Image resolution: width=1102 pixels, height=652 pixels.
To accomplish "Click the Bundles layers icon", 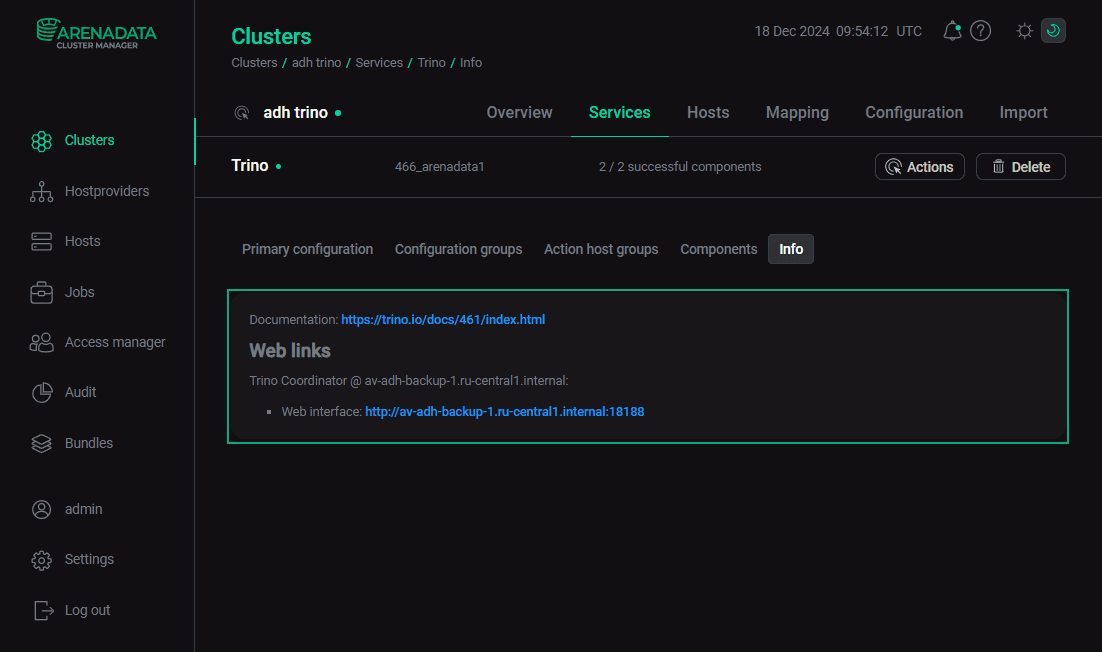I will pyautogui.click(x=41, y=443).
